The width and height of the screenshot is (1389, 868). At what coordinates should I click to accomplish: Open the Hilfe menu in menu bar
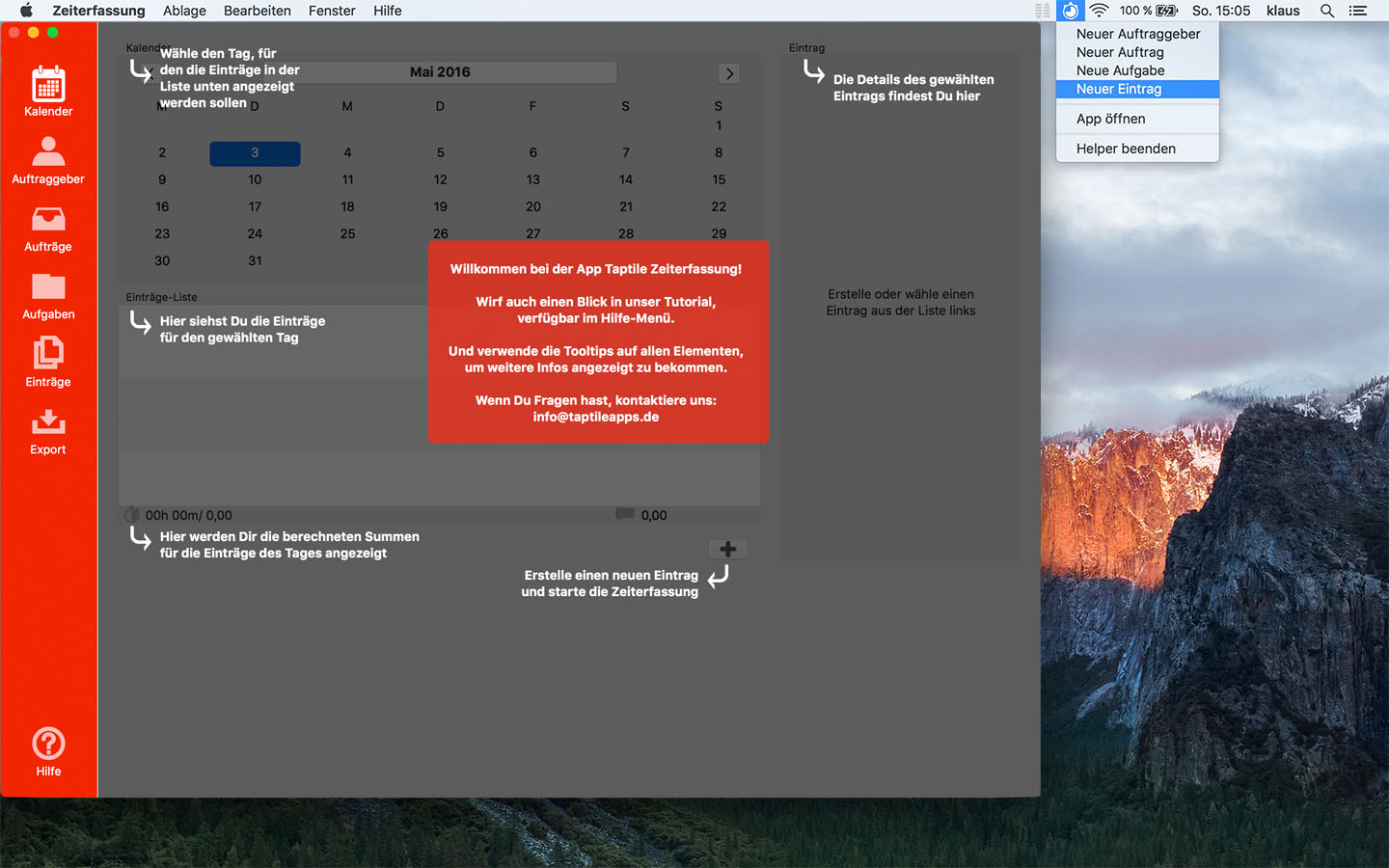coord(388,11)
